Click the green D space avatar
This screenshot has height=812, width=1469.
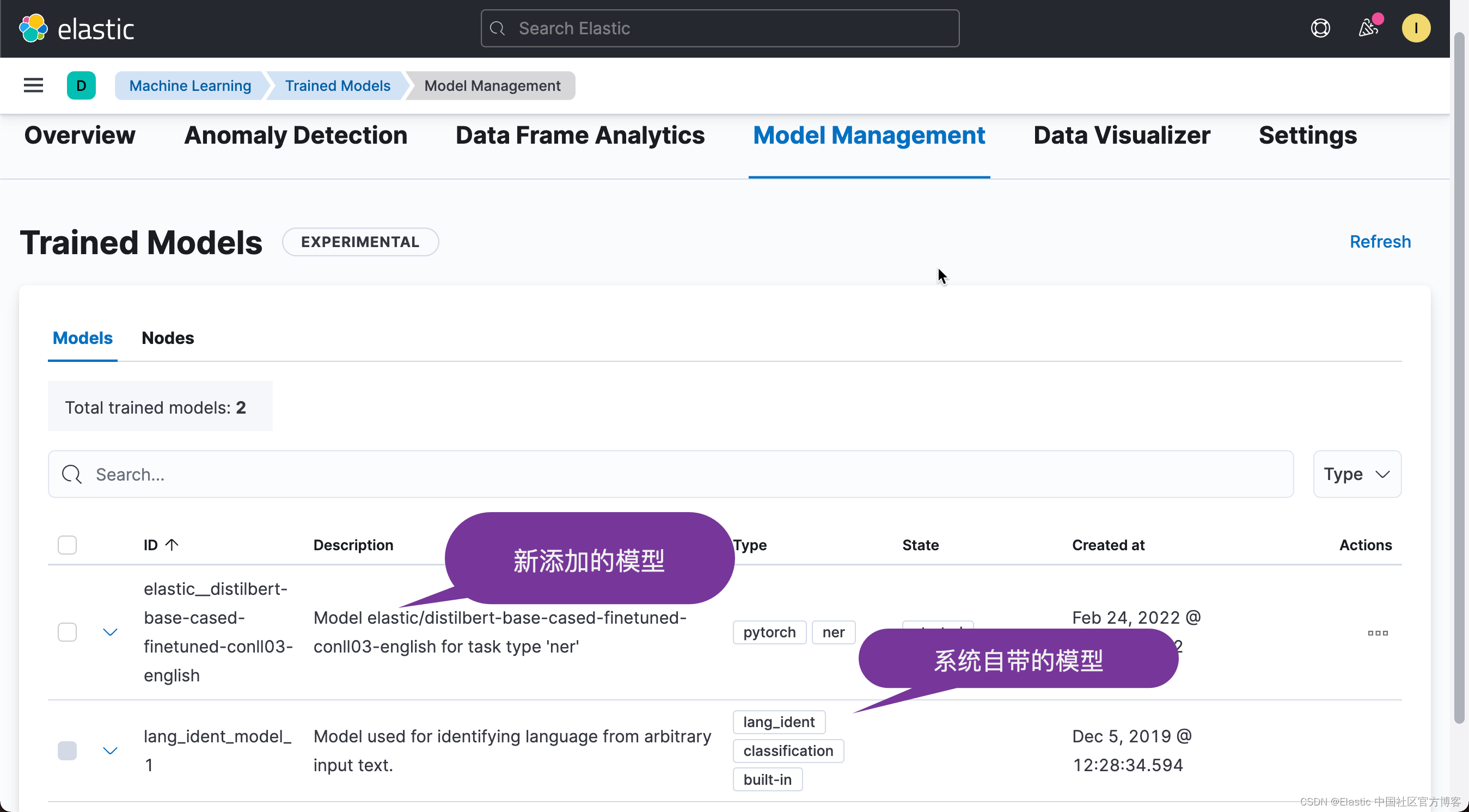(x=81, y=85)
